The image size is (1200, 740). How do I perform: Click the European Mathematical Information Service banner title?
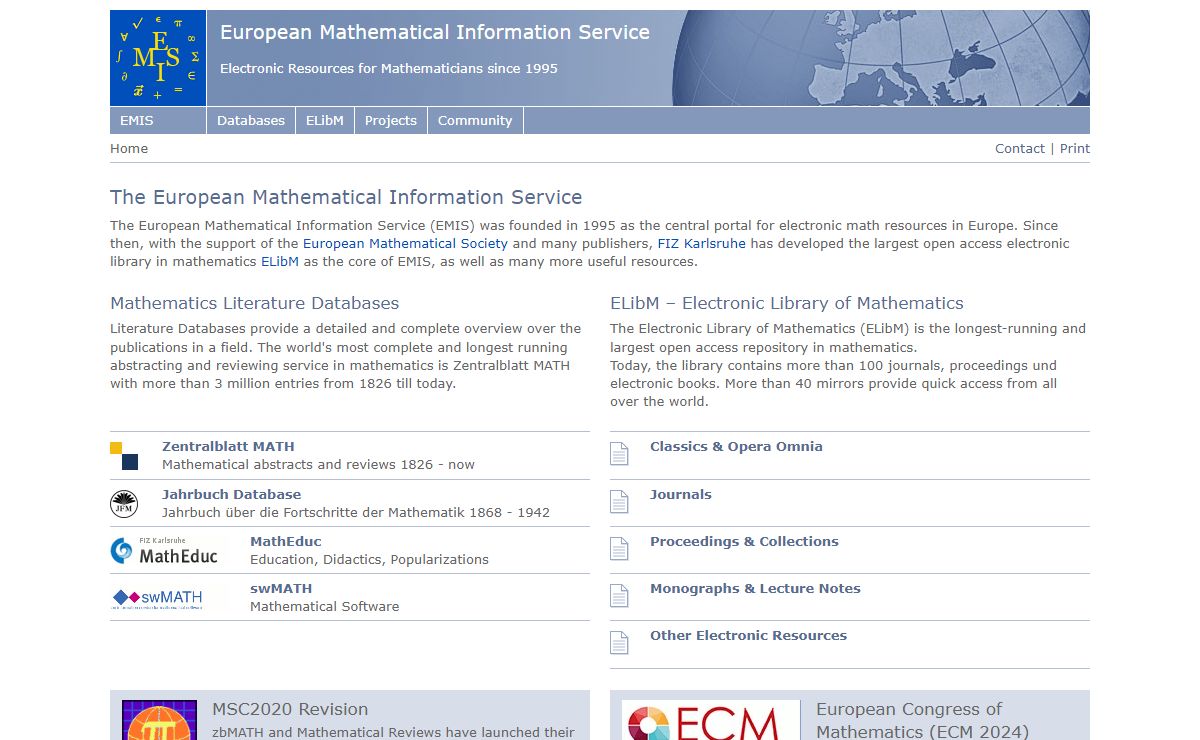click(435, 32)
